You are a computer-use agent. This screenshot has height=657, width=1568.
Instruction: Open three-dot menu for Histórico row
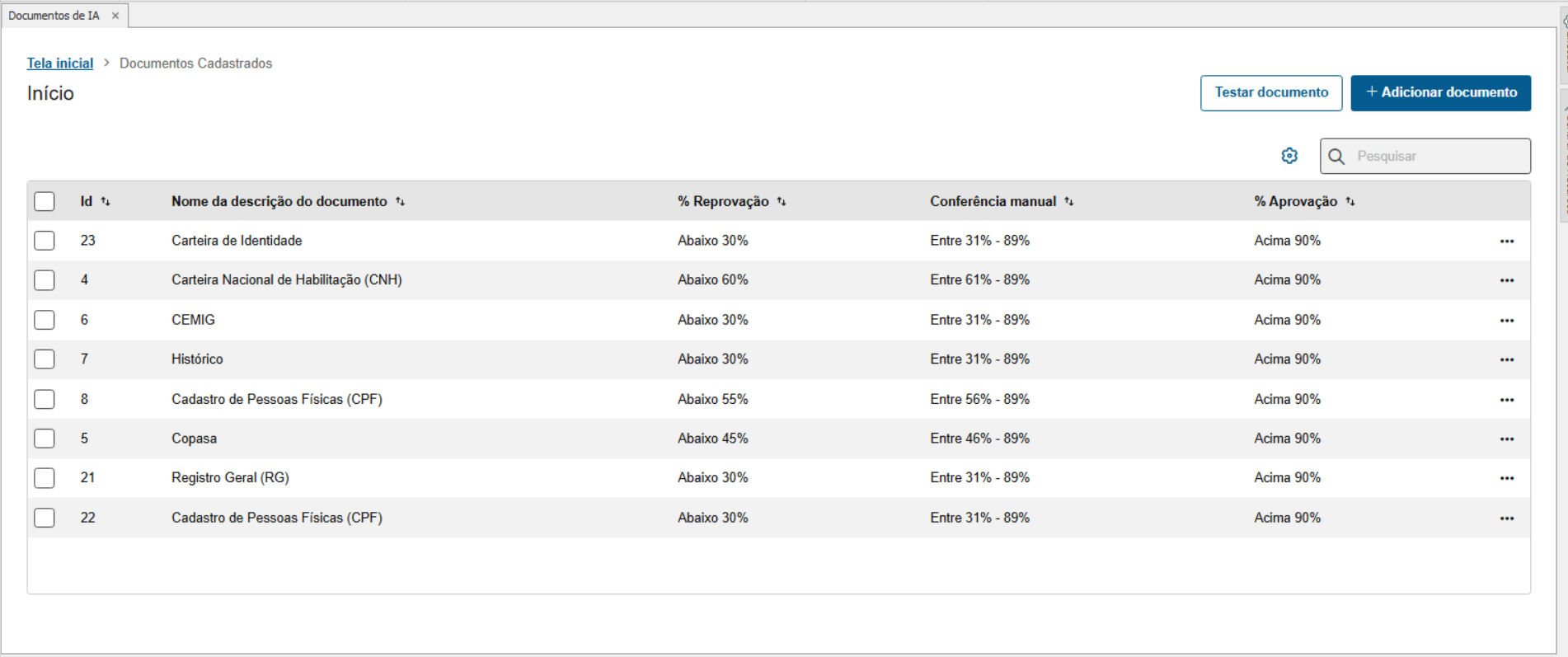pos(1506,360)
